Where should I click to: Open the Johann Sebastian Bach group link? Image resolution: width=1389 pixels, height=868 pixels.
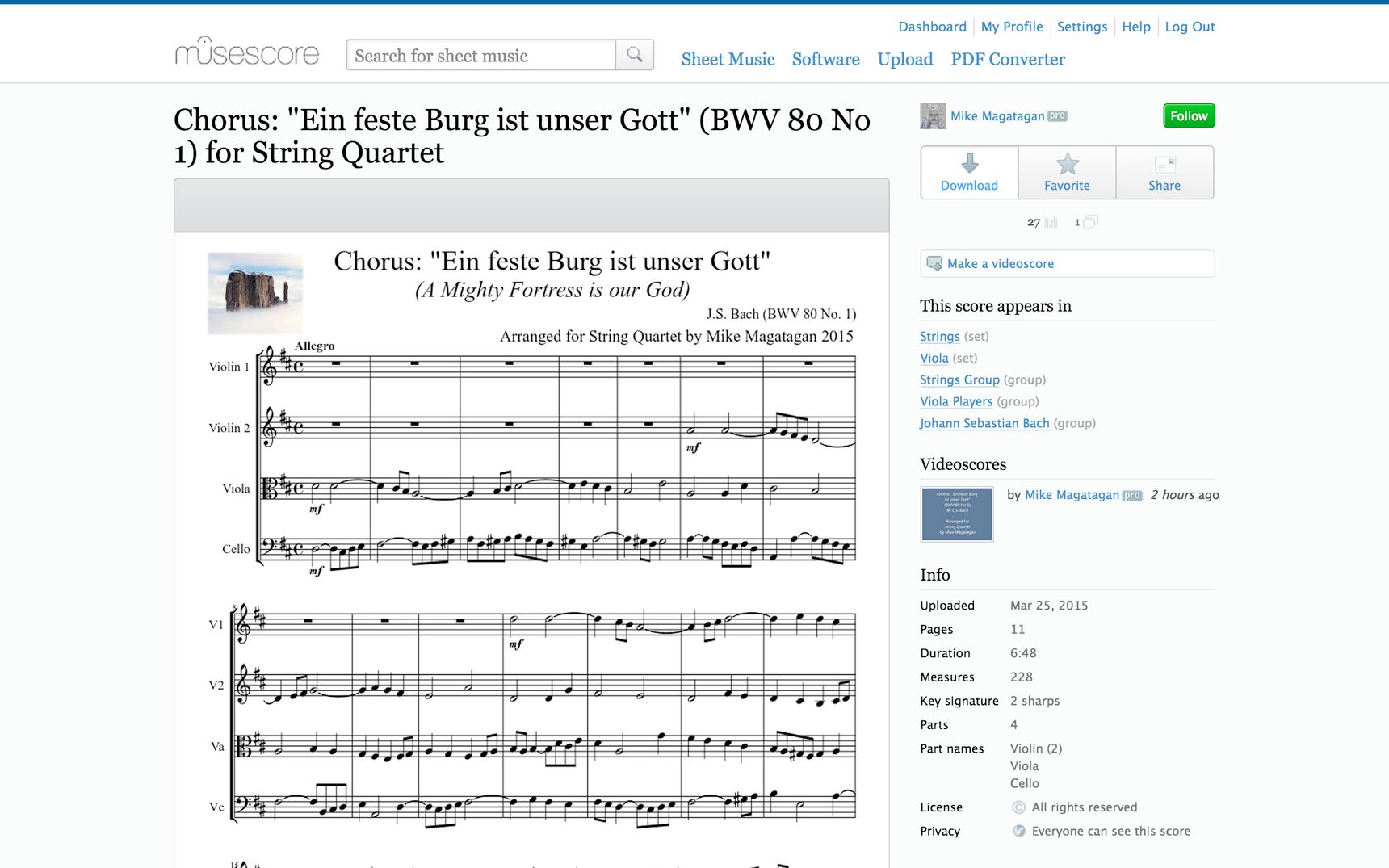(984, 423)
